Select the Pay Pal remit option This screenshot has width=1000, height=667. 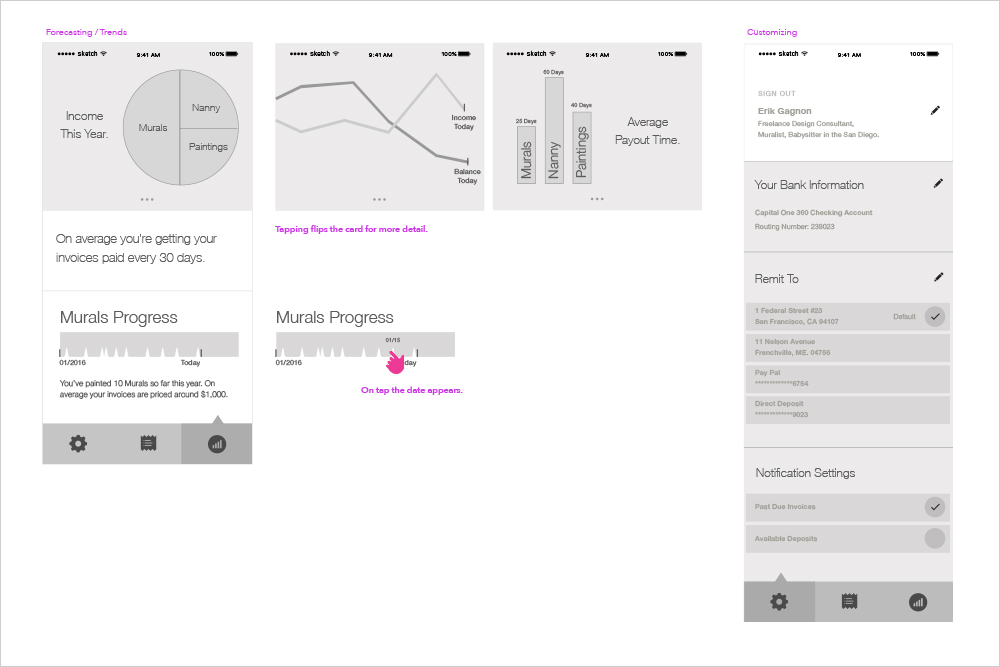coord(848,378)
